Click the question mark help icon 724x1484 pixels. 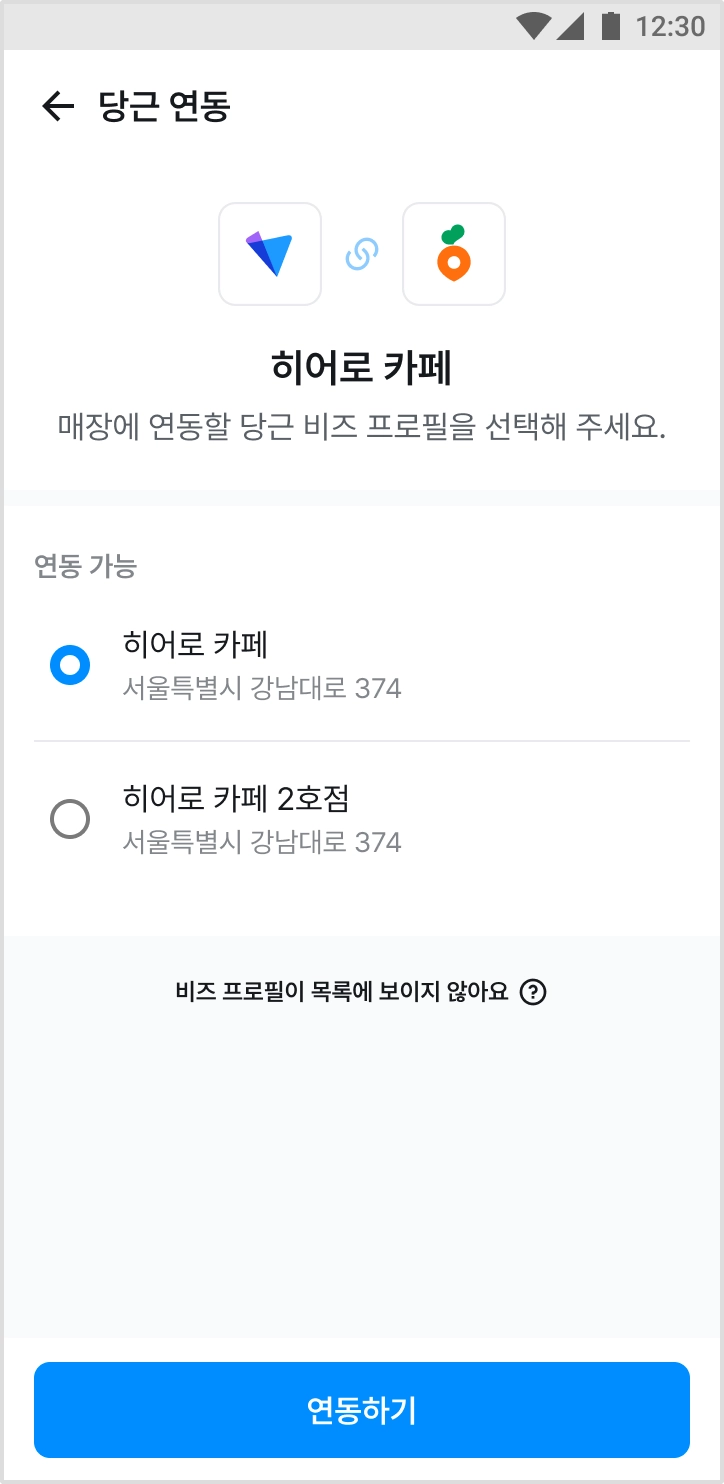534,992
